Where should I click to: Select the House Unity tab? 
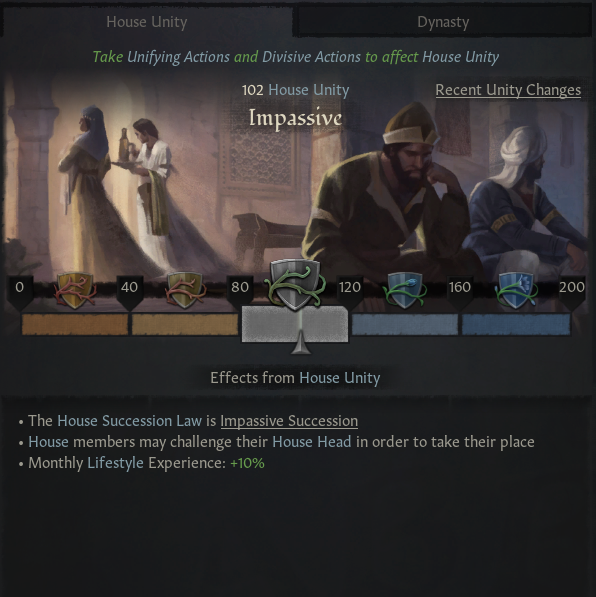coord(147,22)
